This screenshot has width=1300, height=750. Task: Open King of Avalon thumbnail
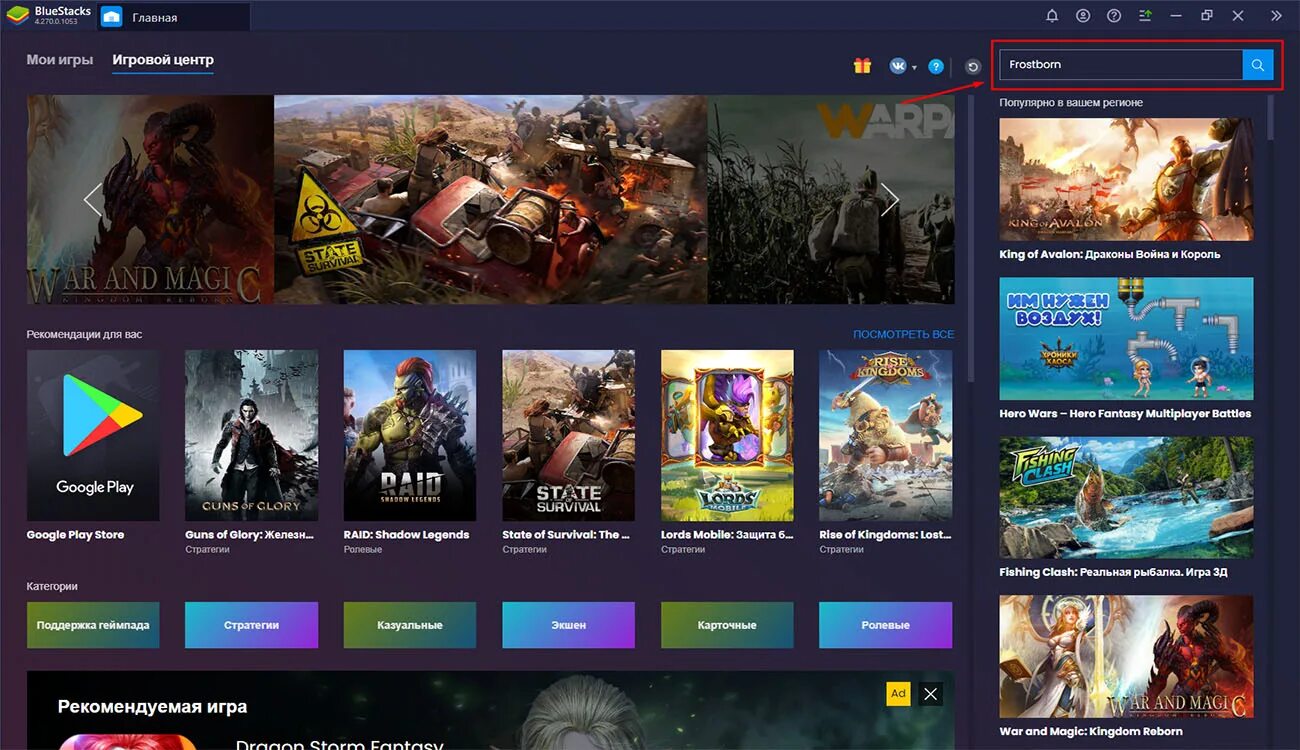pyautogui.click(x=1126, y=179)
